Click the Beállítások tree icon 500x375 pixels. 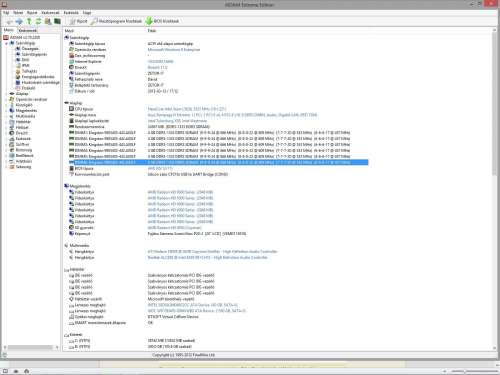pyautogui.click(x=12, y=156)
